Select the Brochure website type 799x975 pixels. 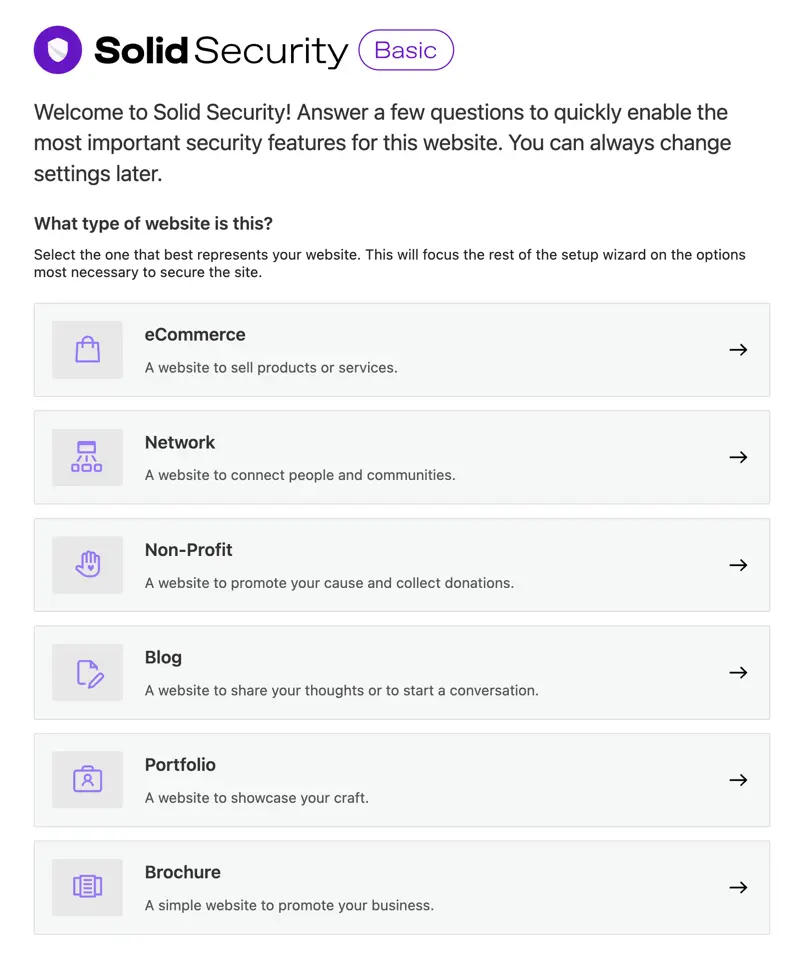tap(400, 887)
